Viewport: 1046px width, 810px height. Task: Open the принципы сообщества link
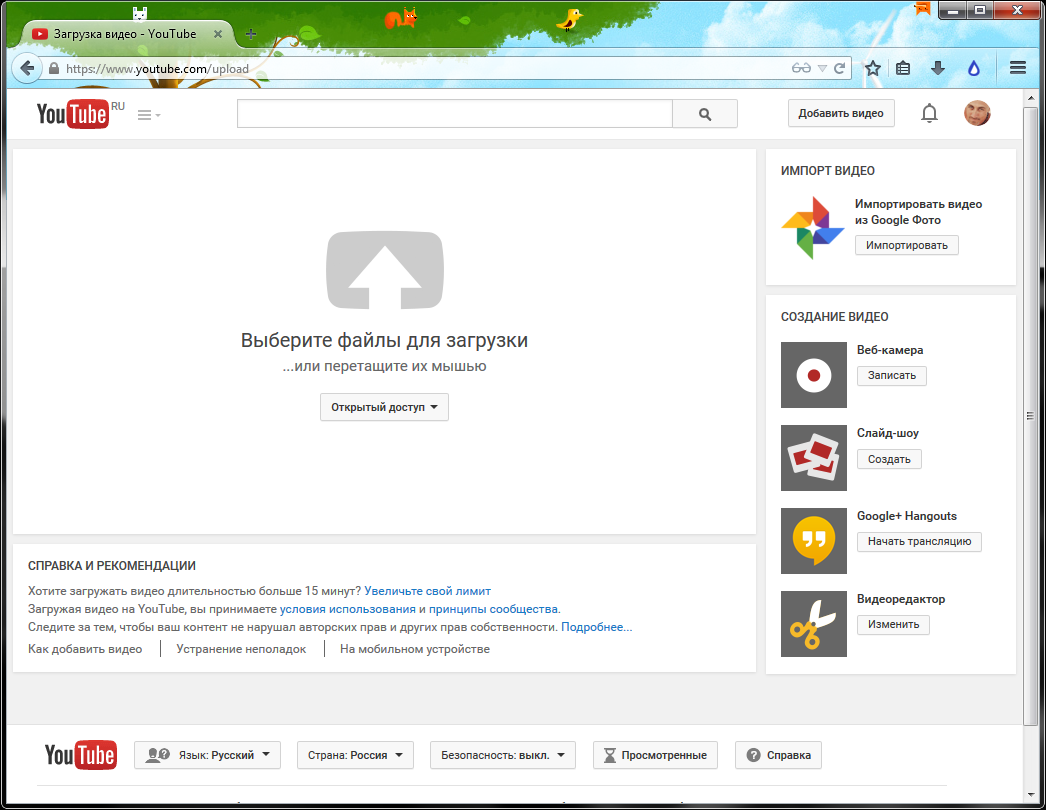(493, 609)
